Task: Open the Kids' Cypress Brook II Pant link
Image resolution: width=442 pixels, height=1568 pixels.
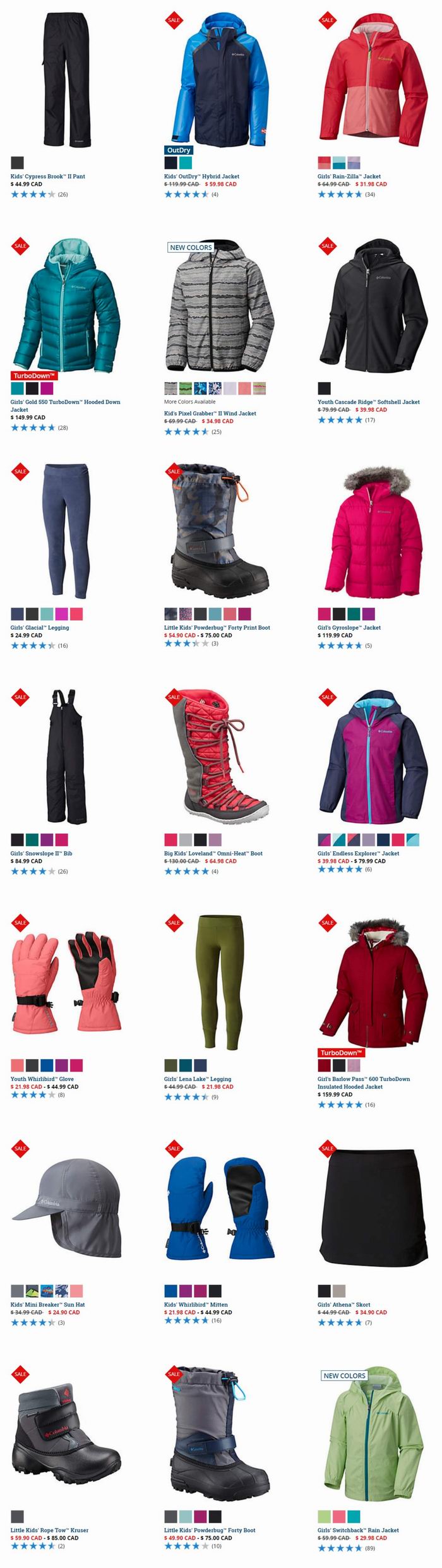Action: pos(48,176)
